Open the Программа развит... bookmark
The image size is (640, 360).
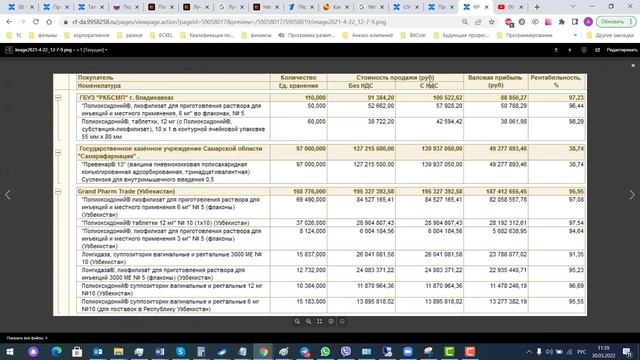click(x=307, y=36)
